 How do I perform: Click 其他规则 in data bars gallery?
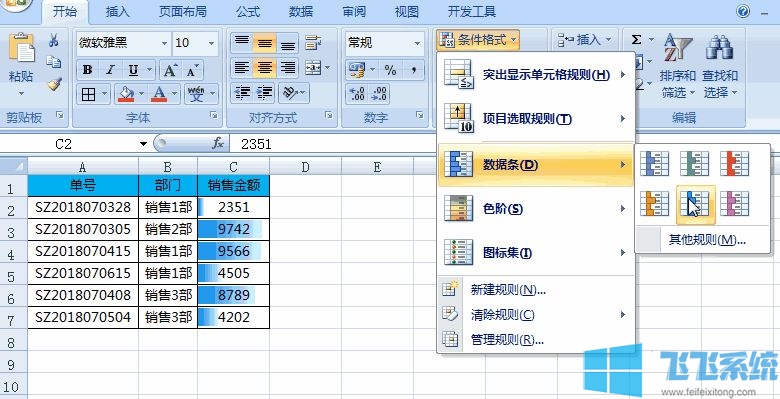pyautogui.click(x=703, y=240)
